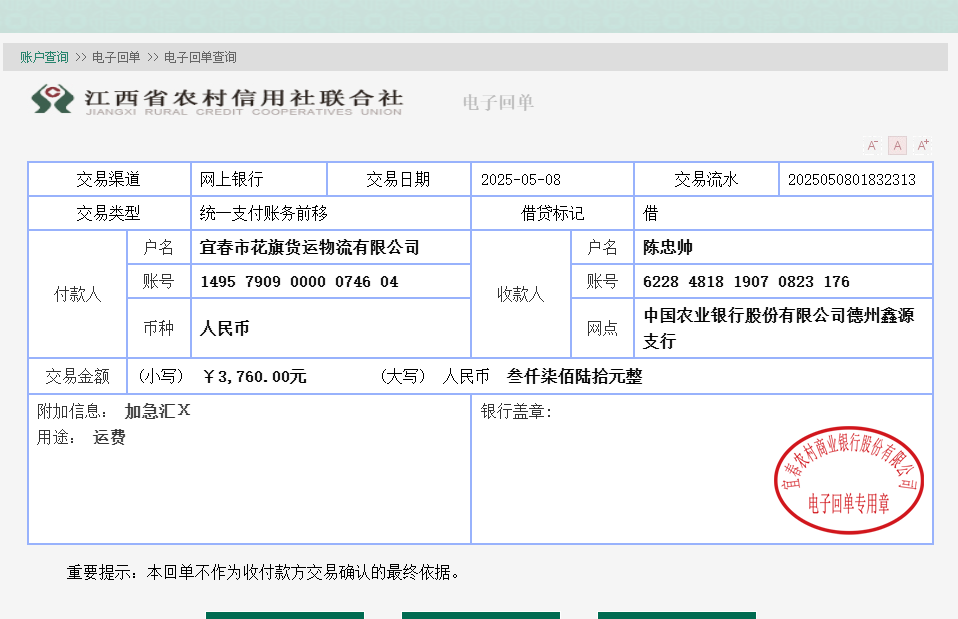
Task: Reset font to normal A icon
Action: pos(897,145)
